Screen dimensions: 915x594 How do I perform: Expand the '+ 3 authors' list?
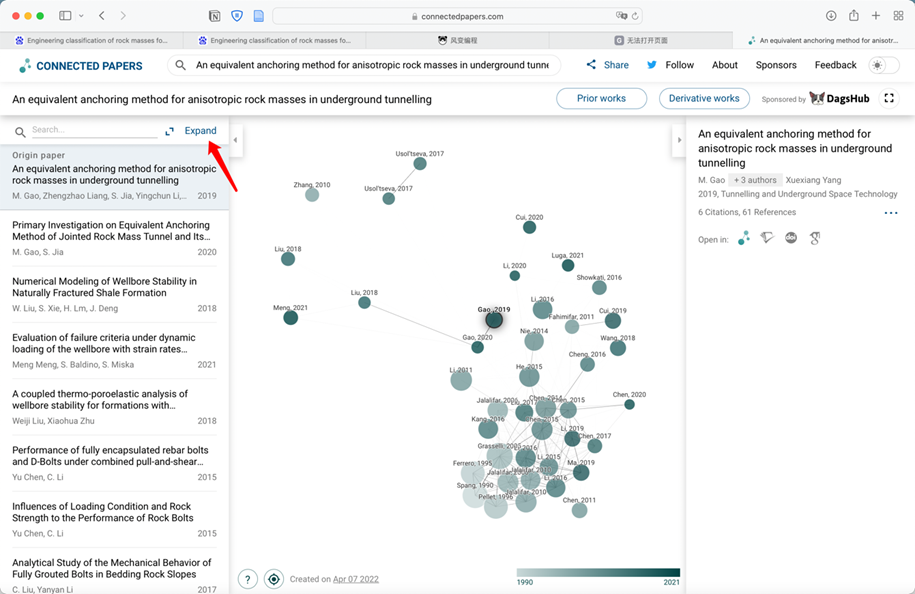(755, 180)
